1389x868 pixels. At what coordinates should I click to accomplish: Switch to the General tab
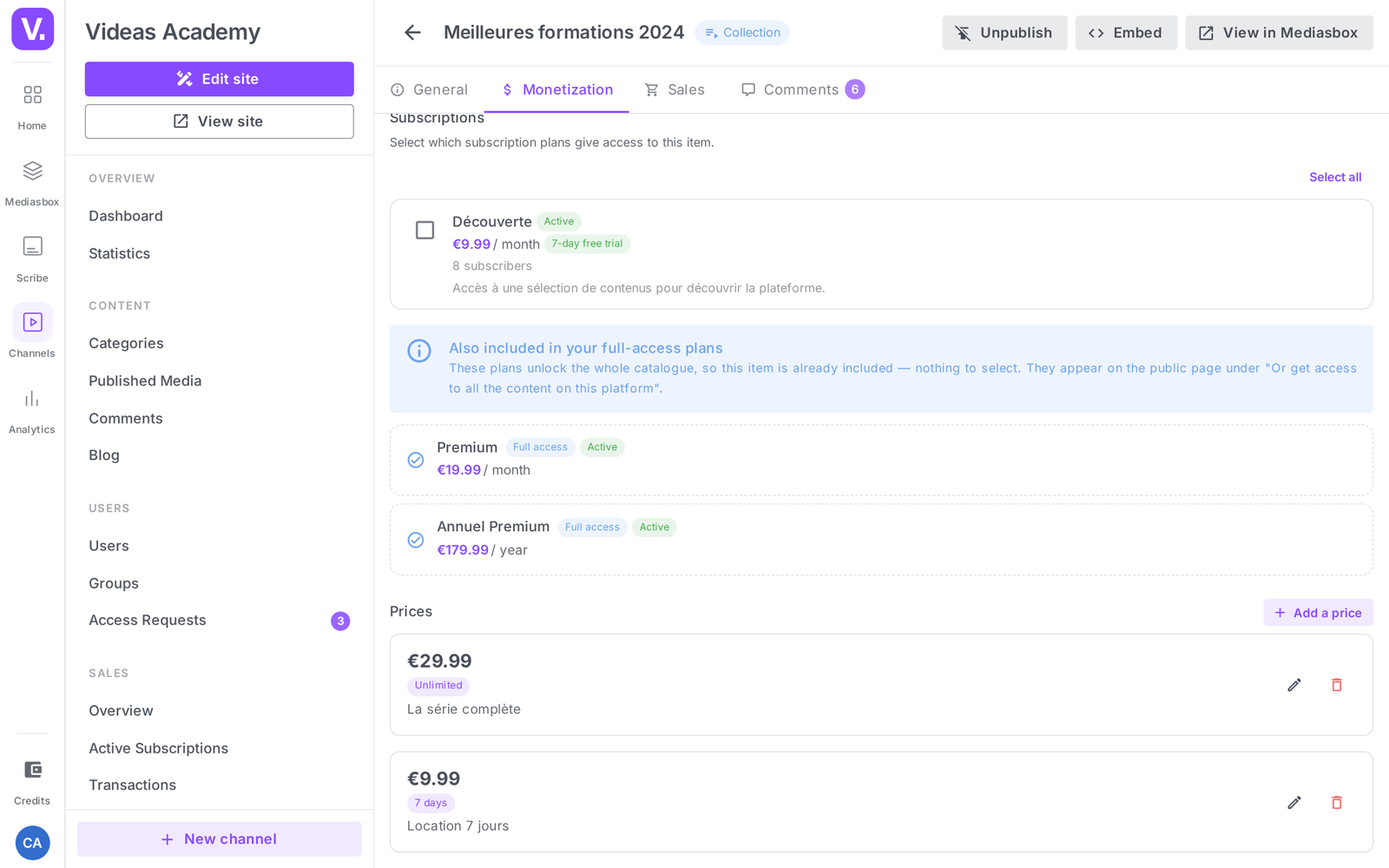[430, 89]
